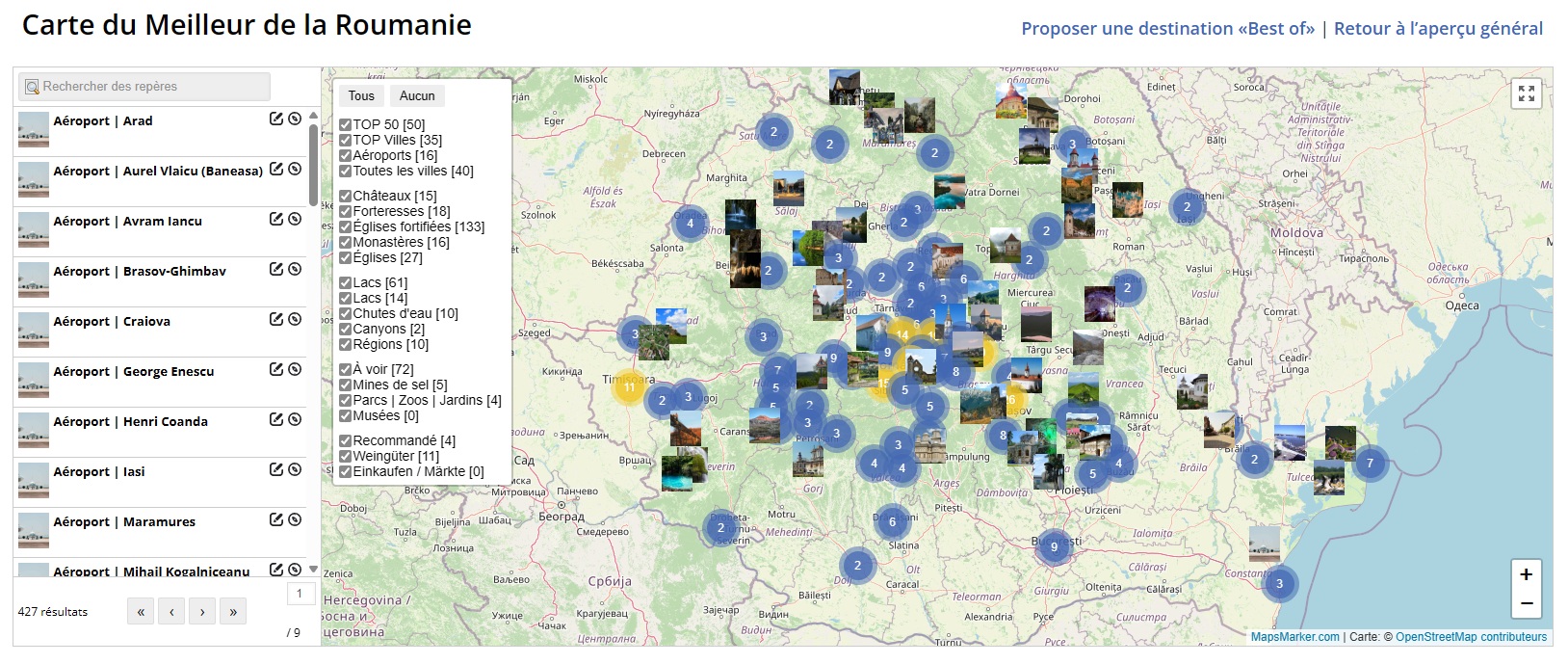Select the Tous filter button
This screenshot has width=1568, height=664.
pyautogui.click(x=361, y=95)
